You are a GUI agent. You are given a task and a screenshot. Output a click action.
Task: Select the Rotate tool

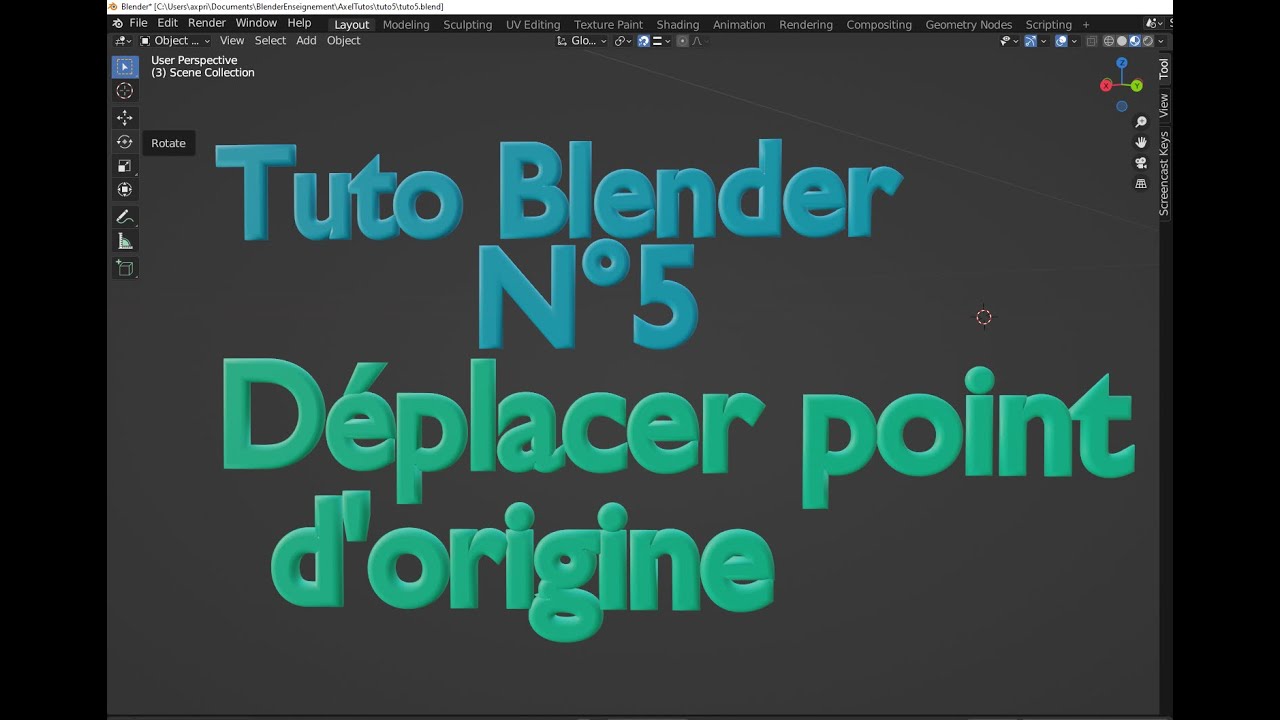coord(125,142)
